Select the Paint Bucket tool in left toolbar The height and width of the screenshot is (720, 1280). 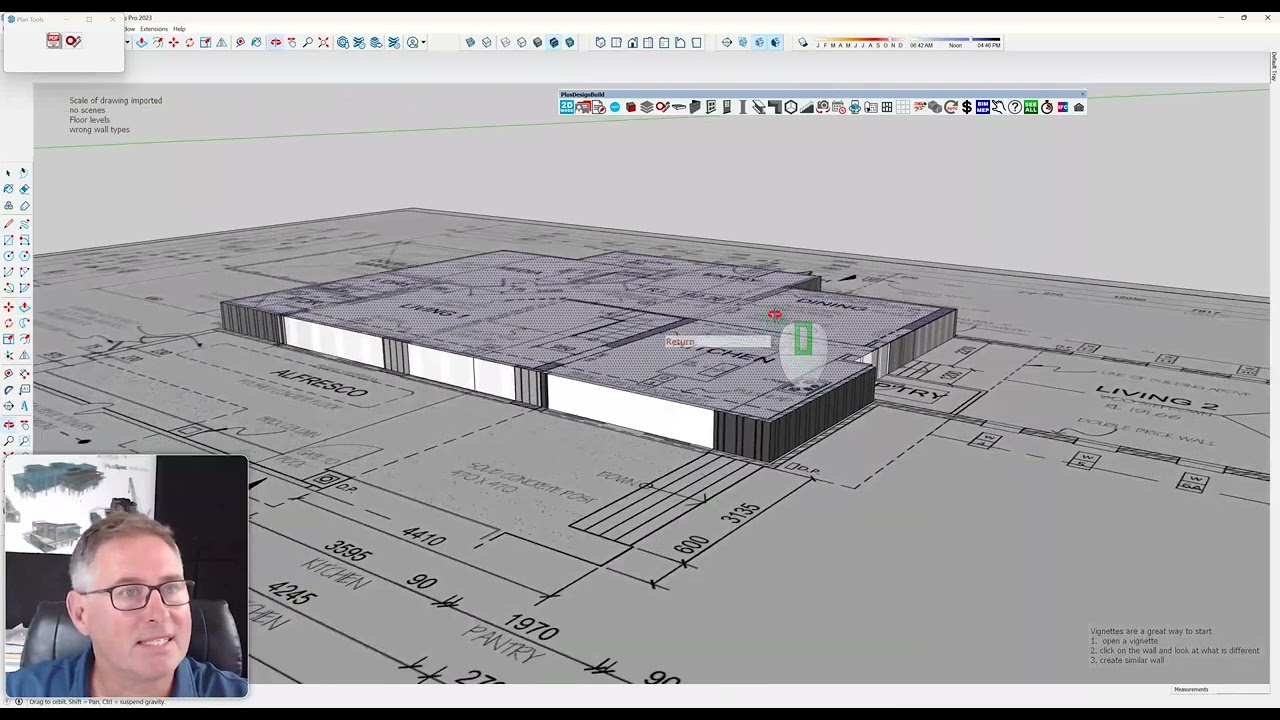click(x=8, y=188)
